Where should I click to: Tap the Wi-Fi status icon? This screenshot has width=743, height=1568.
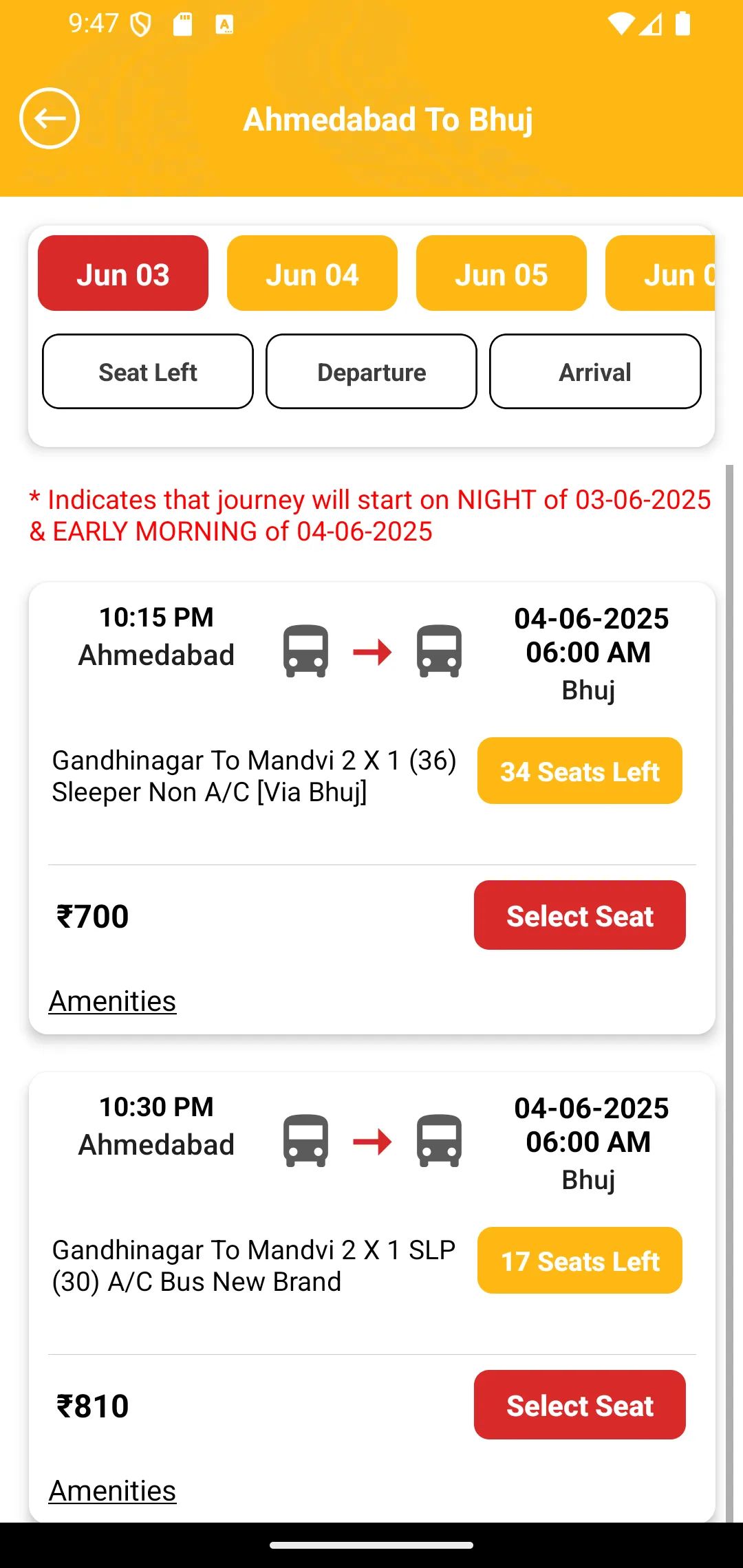pyautogui.click(x=621, y=23)
